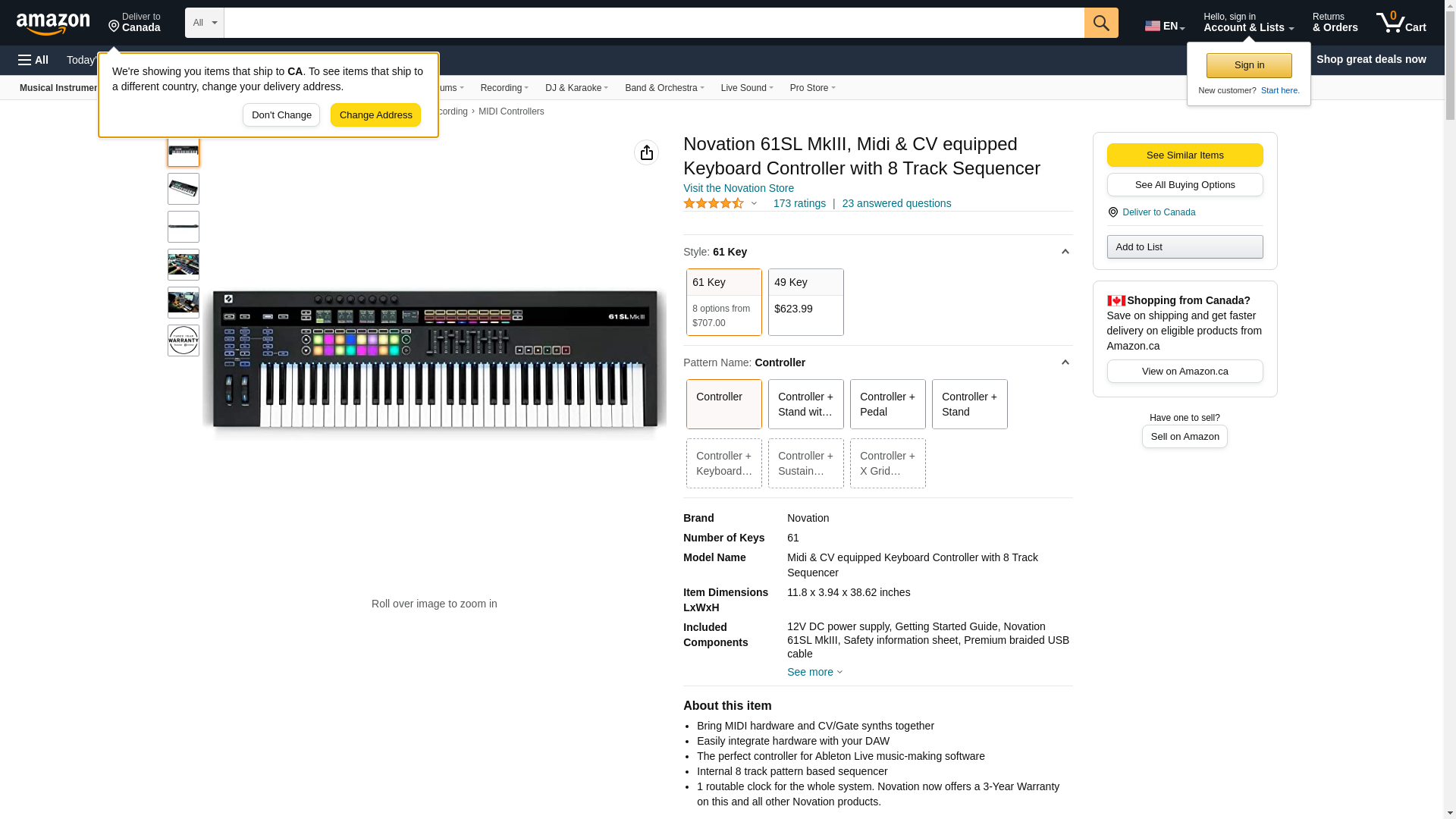Choose the Controller + Pedal pattern
Viewport: 1456px width, 819px height.
click(887, 404)
